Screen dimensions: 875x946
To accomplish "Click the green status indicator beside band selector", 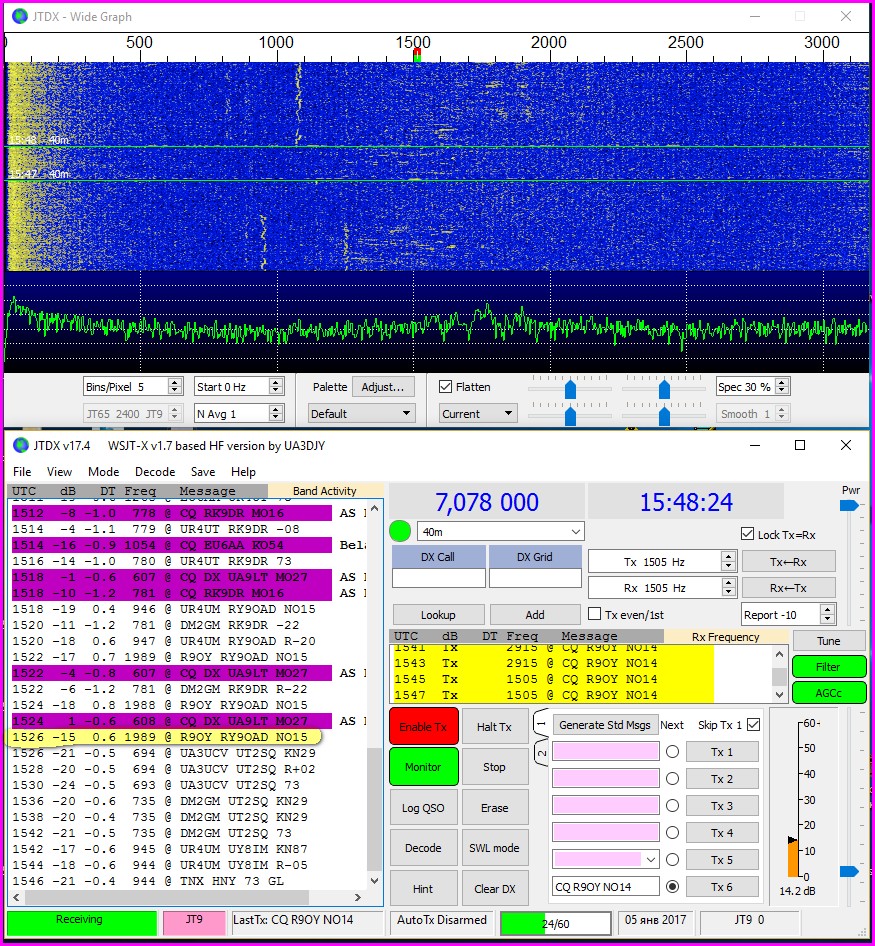I will 401,531.
